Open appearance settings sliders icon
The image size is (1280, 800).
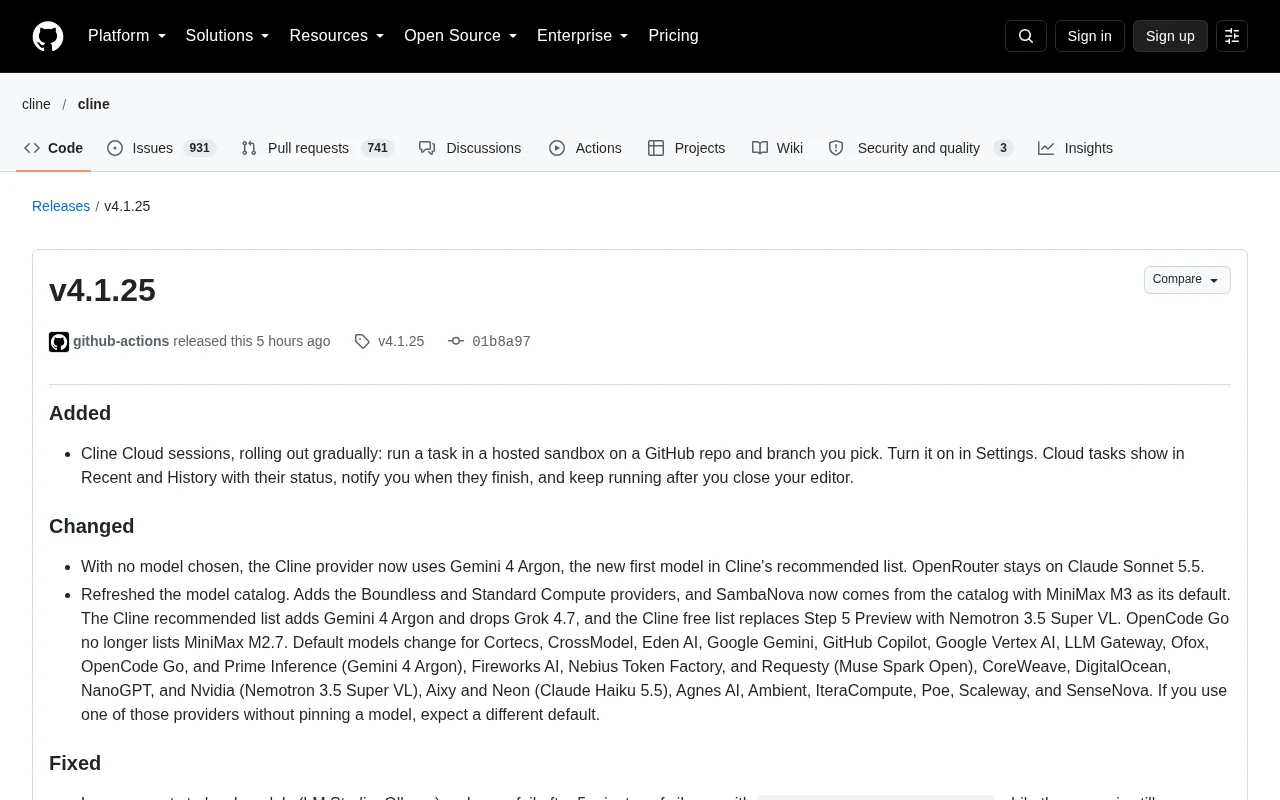(1232, 36)
